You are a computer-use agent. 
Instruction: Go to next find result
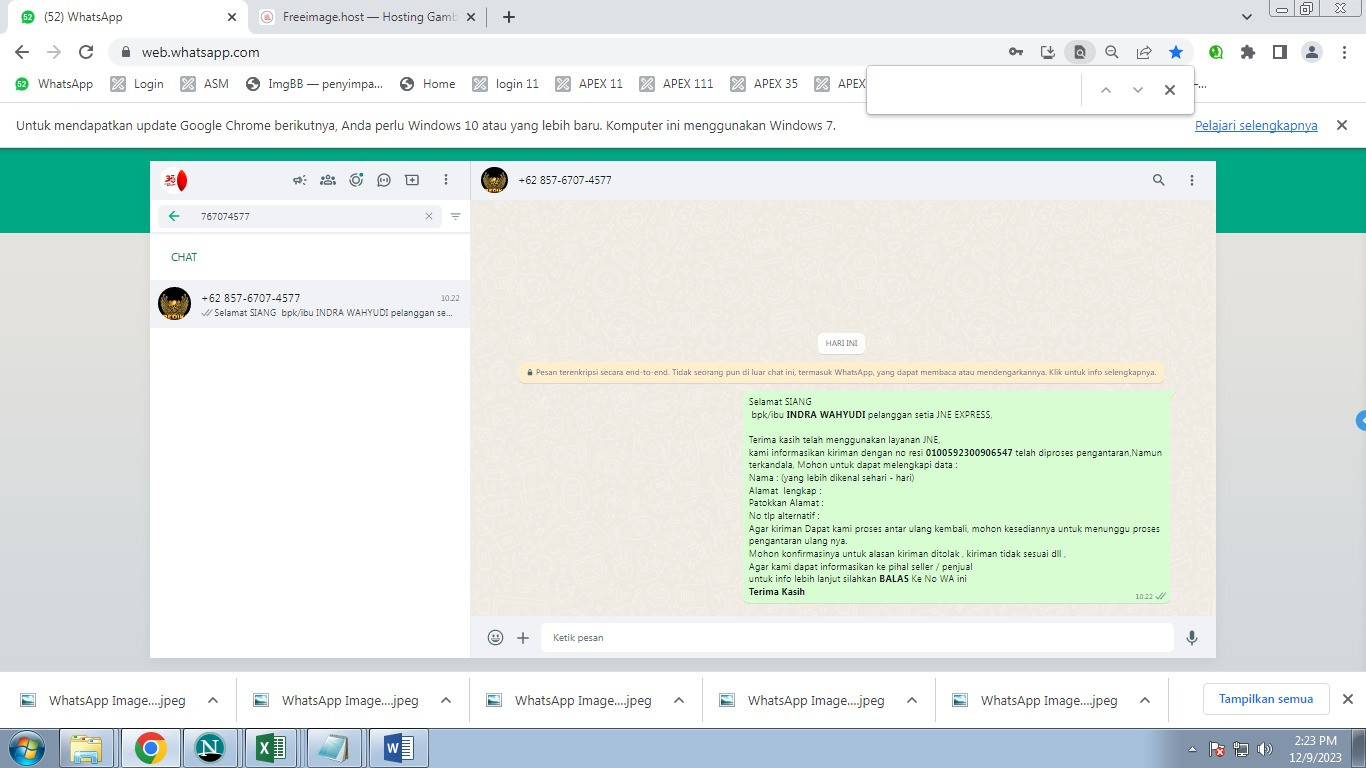tap(1137, 90)
